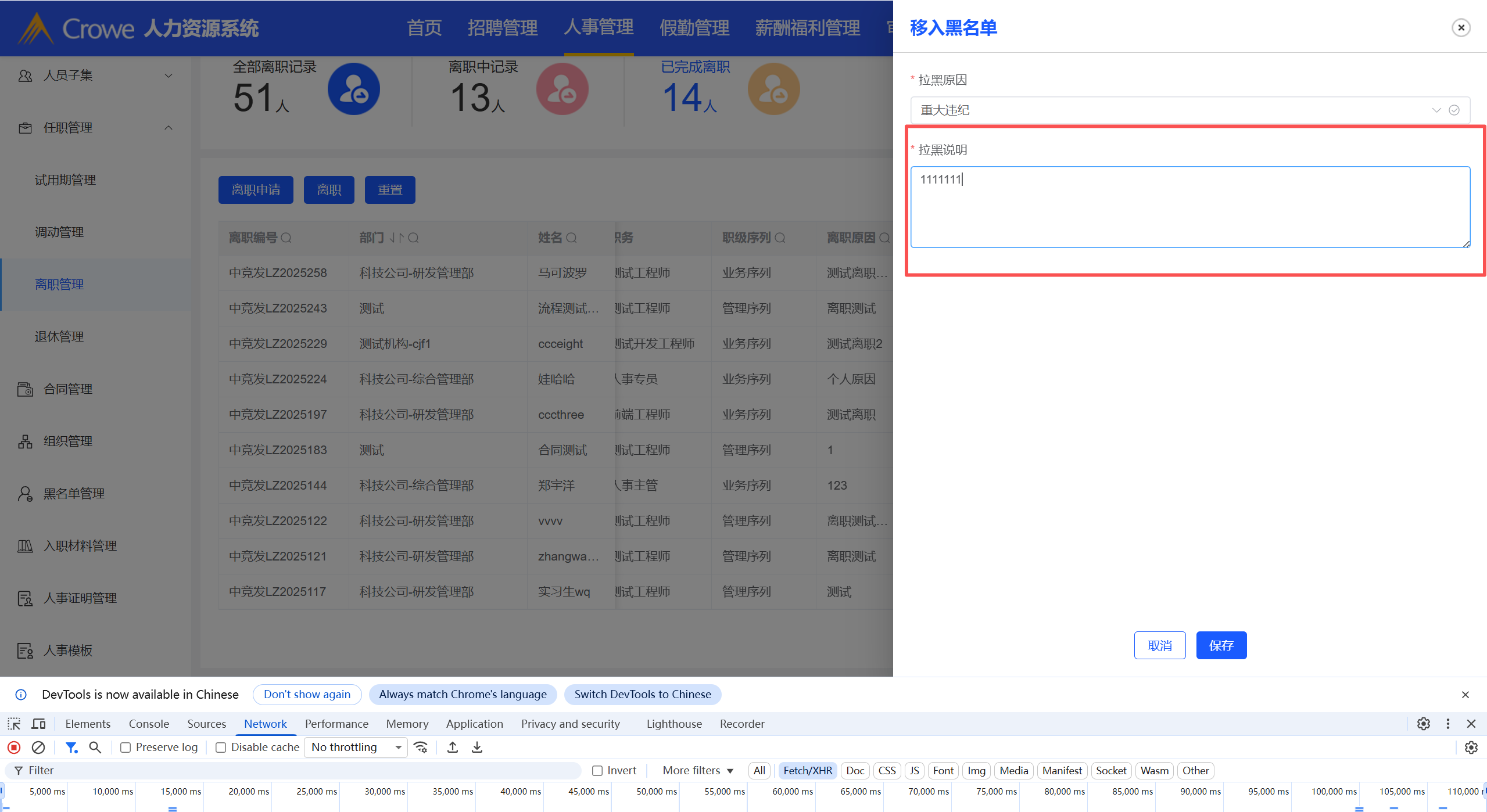This screenshot has width=1487, height=812.
Task: Click the inspect element picker icon
Action: click(x=14, y=724)
